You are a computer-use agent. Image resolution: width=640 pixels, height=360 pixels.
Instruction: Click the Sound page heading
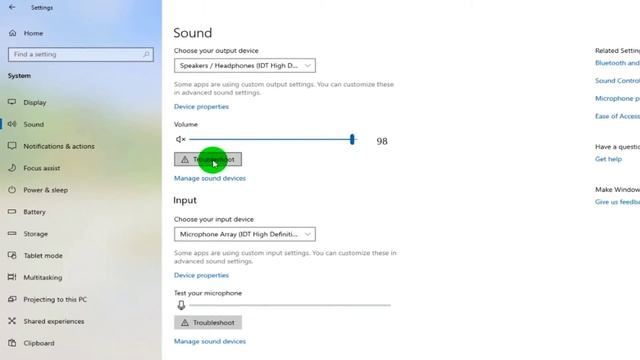(x=193, y=33)
